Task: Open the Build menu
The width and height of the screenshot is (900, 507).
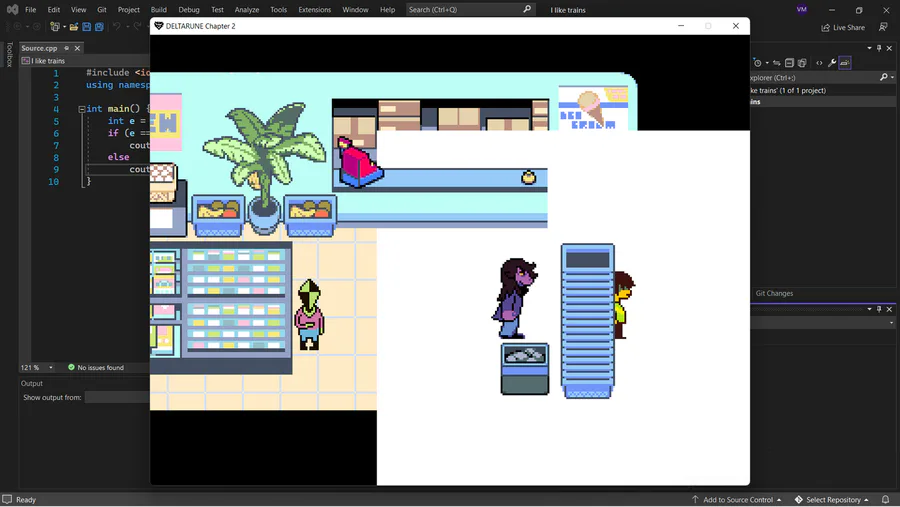Action: 158,9
